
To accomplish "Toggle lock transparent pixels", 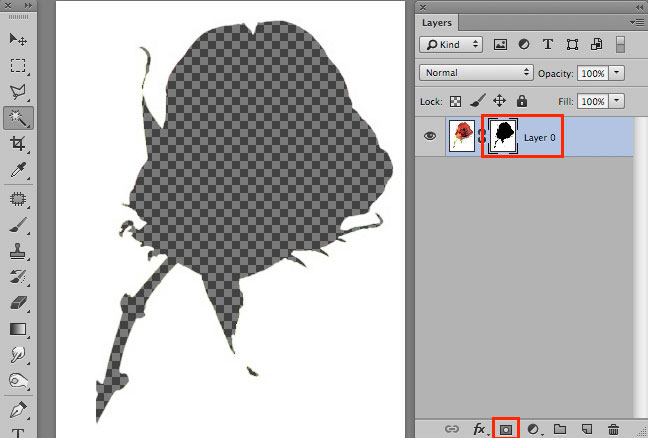I will [x=456, y=101].
